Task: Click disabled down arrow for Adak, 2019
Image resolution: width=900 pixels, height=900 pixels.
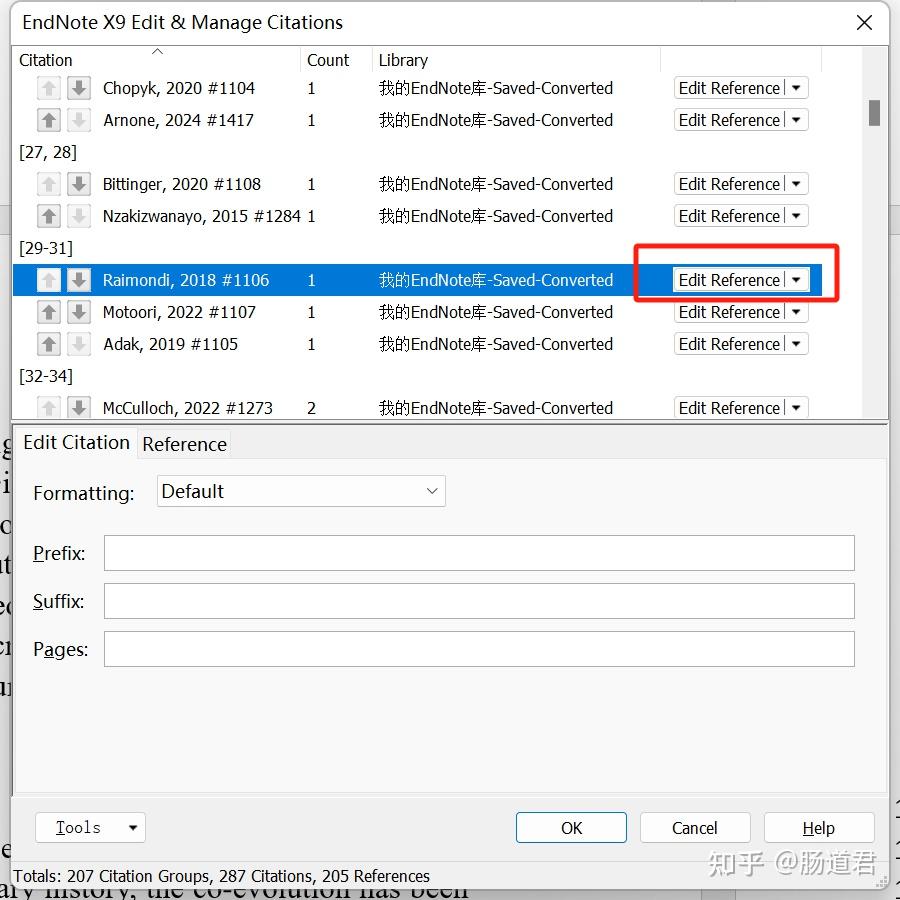Action: click(x=79, y=344)
